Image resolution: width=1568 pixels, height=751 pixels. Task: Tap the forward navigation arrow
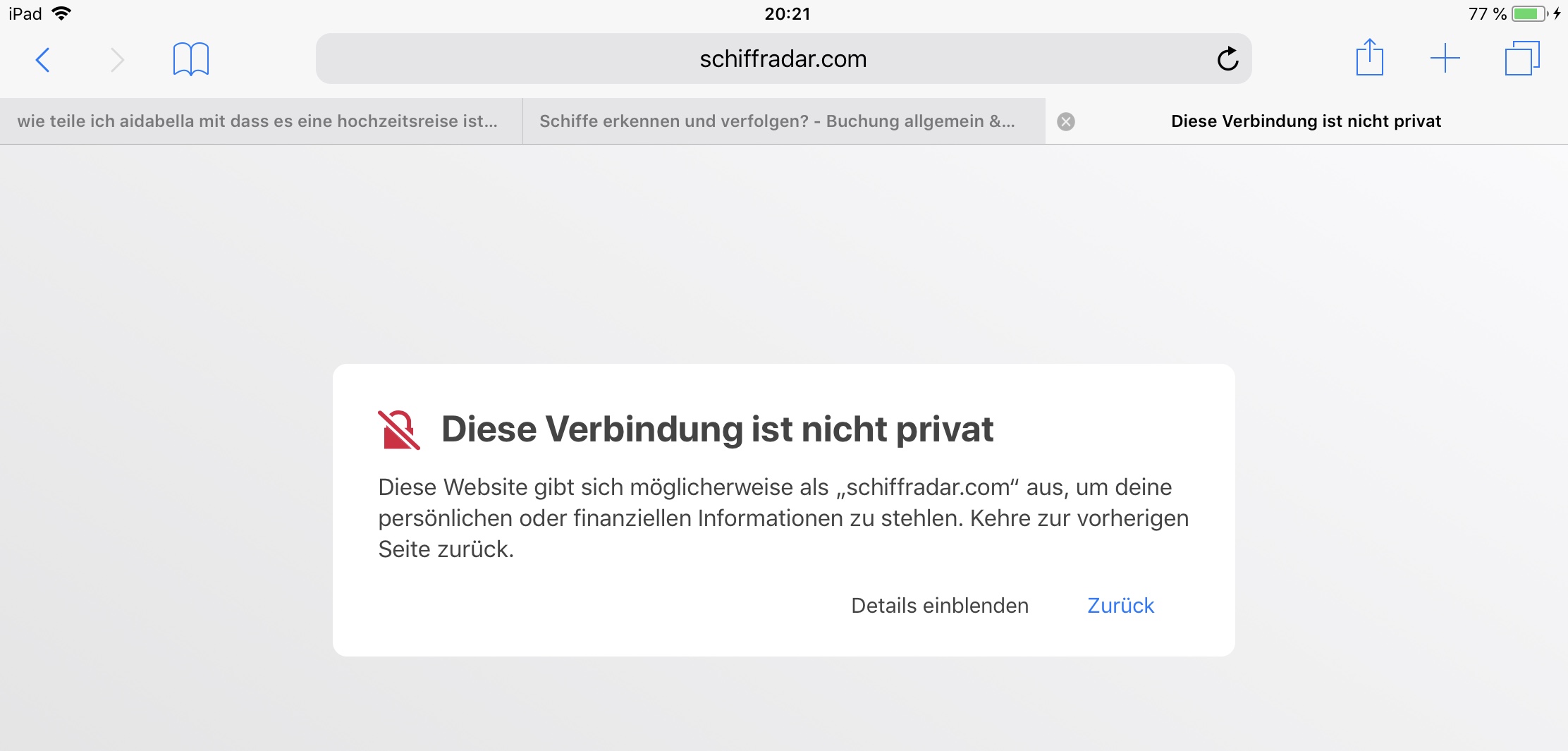click(x=117, y=60)
